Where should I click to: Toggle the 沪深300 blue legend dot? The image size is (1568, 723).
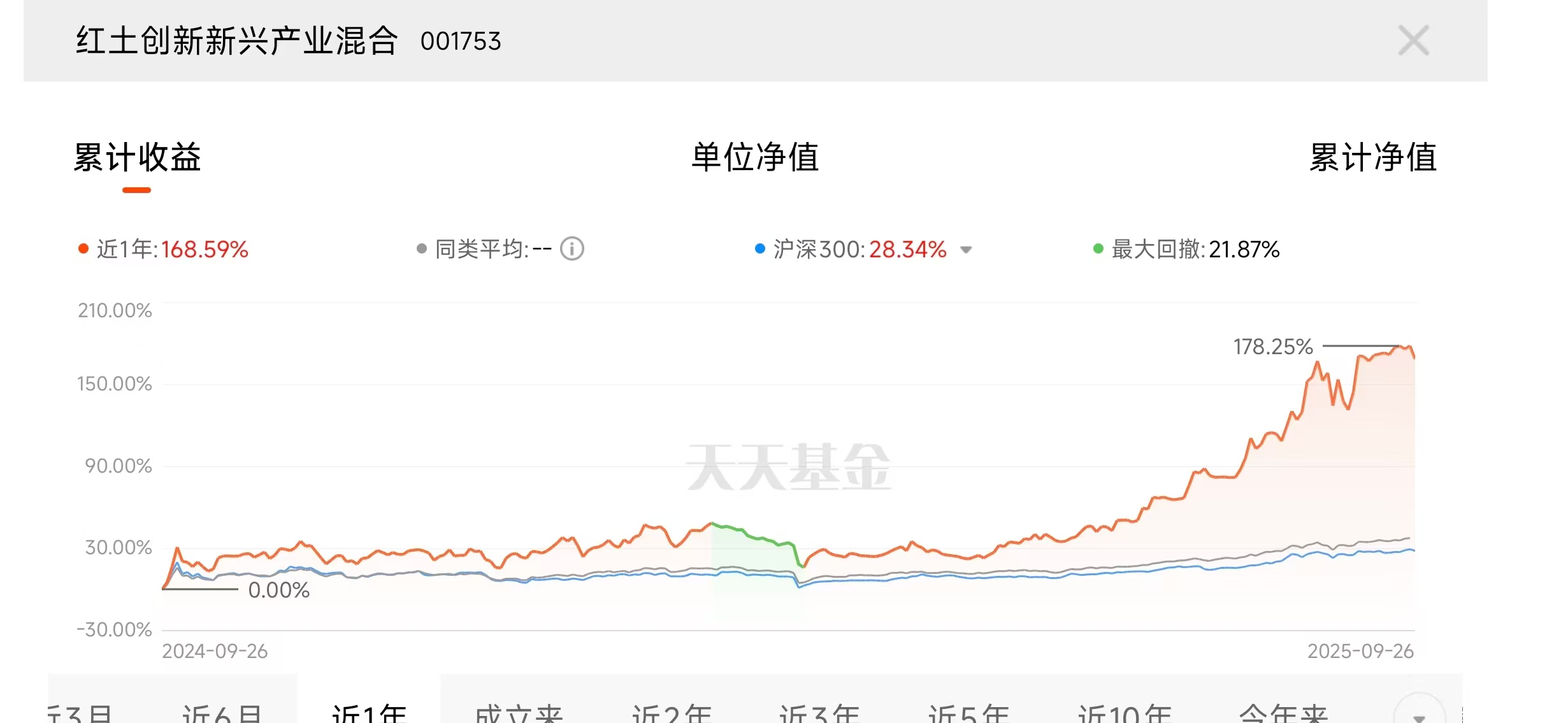click(759, 249)
